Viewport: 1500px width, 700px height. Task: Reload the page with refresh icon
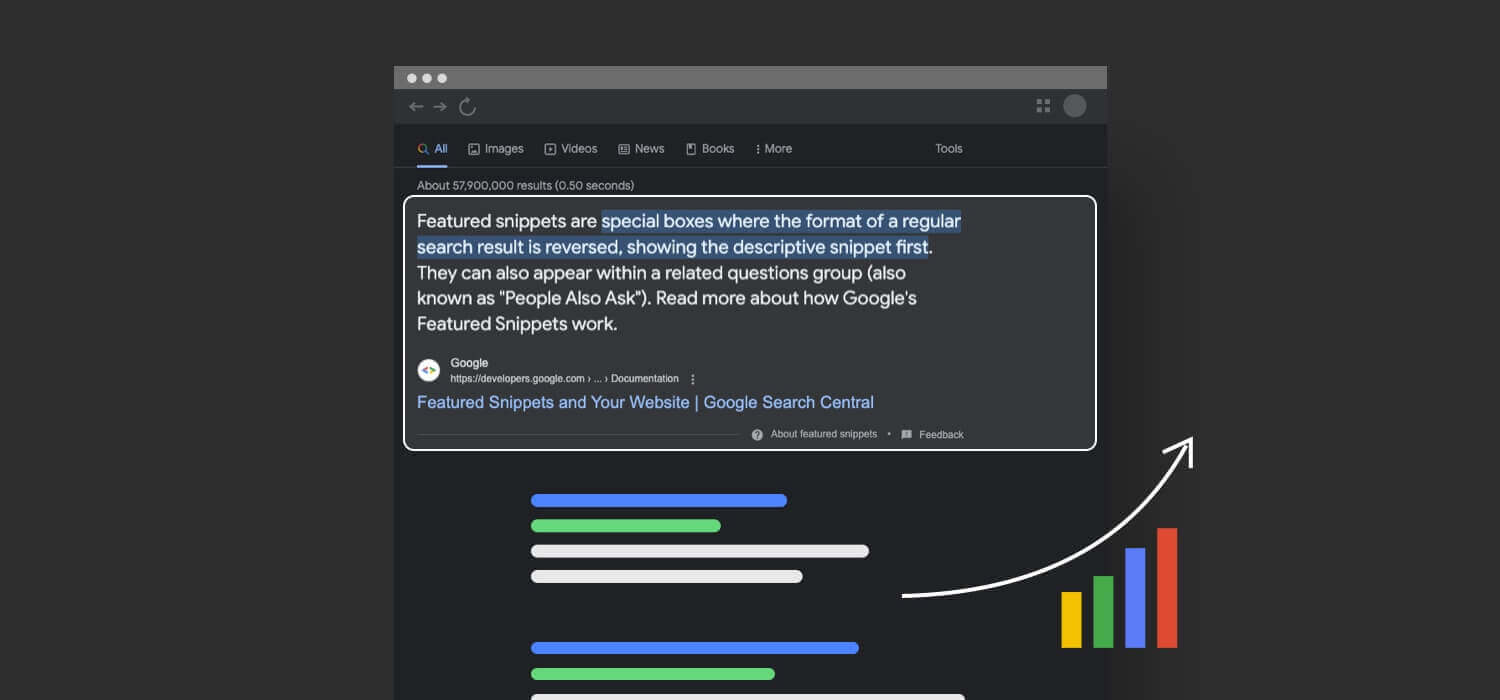(467, 107)
